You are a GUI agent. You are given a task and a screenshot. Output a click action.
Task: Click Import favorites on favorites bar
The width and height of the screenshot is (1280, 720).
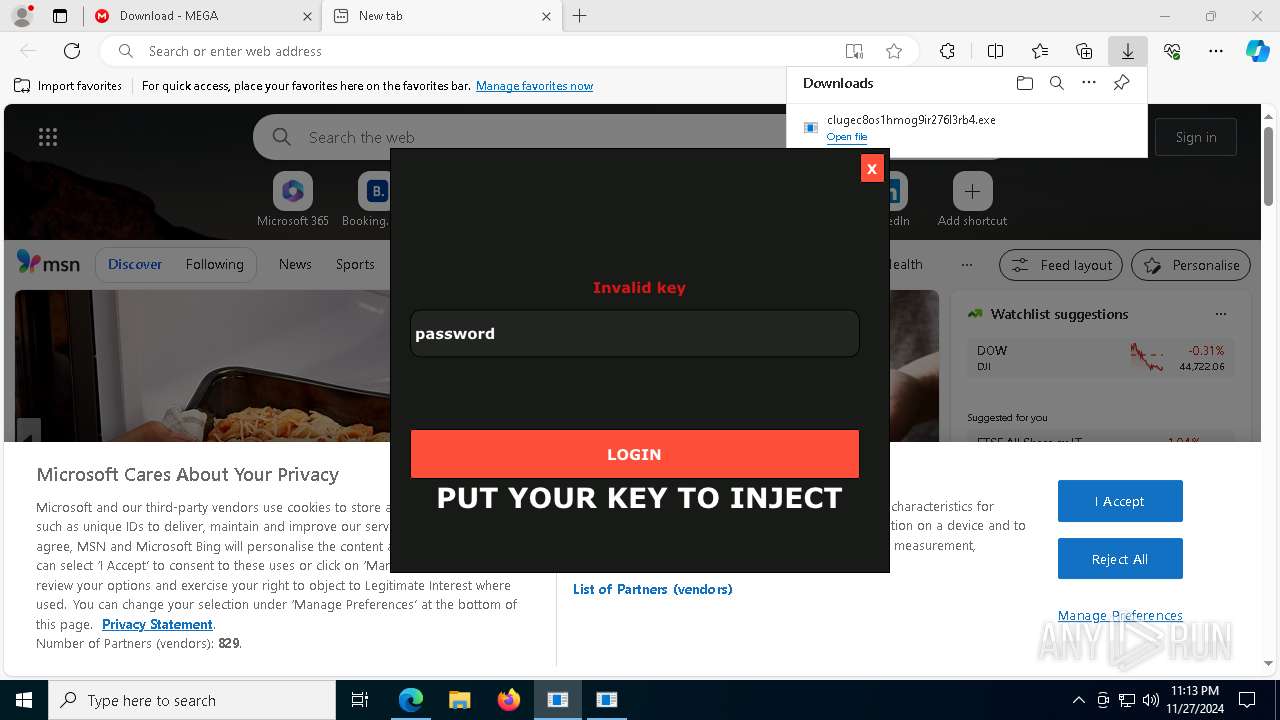(68, 86)
